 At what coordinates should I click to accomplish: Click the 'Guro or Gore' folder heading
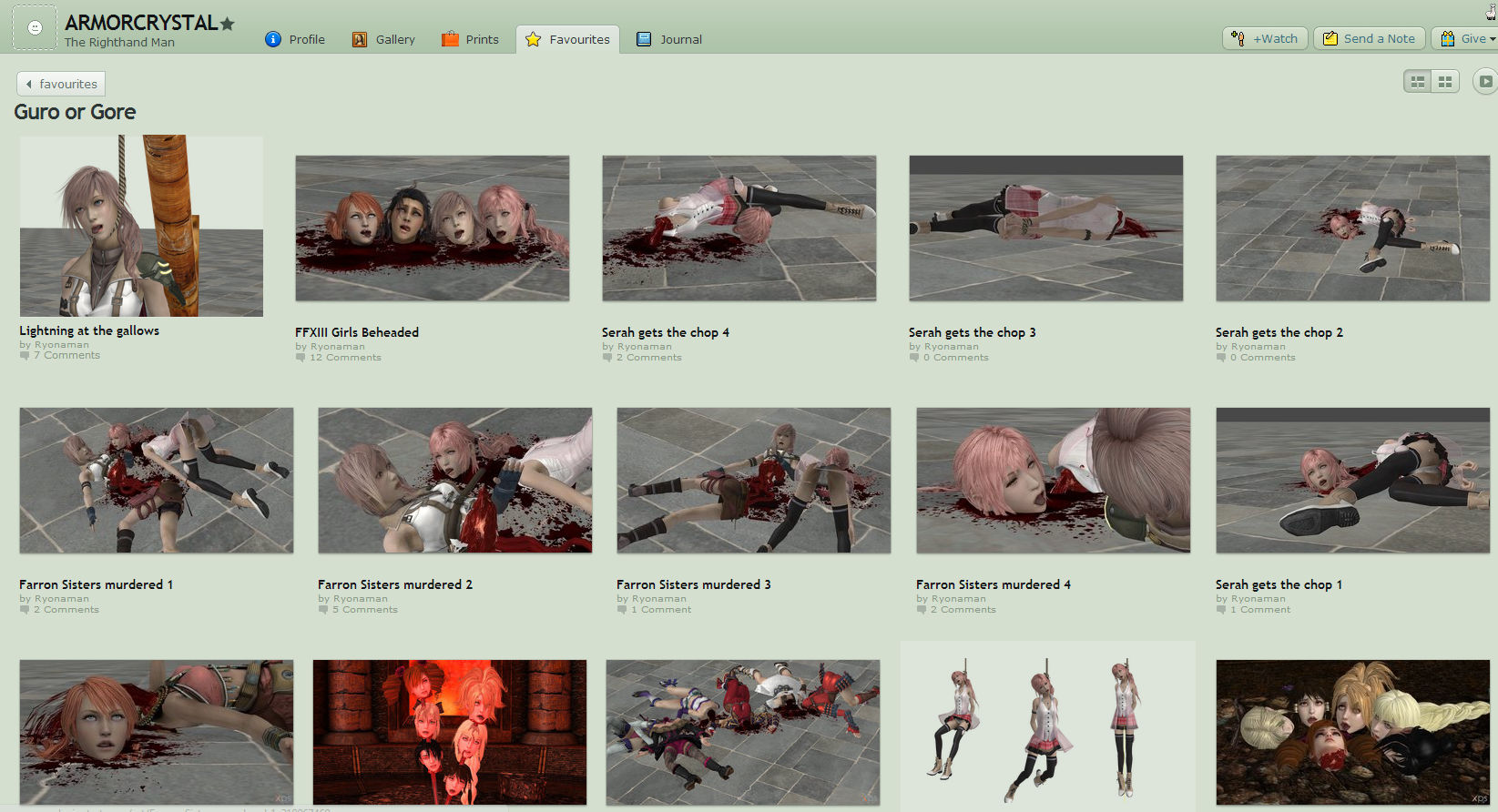click(75, 112)
